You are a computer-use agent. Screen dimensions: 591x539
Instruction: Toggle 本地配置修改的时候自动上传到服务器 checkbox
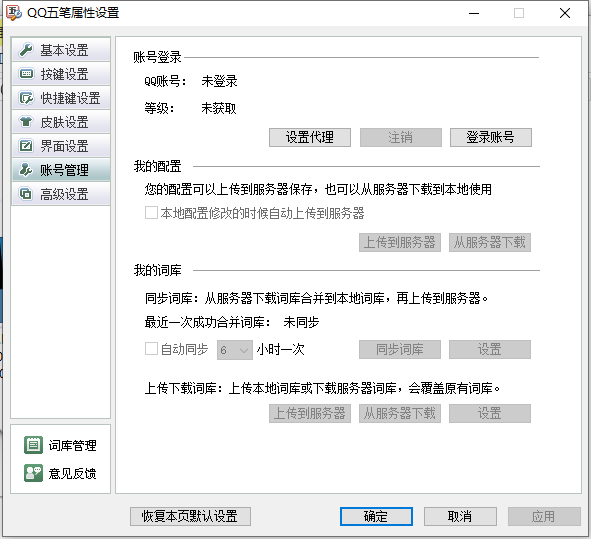tap(152, 213)
